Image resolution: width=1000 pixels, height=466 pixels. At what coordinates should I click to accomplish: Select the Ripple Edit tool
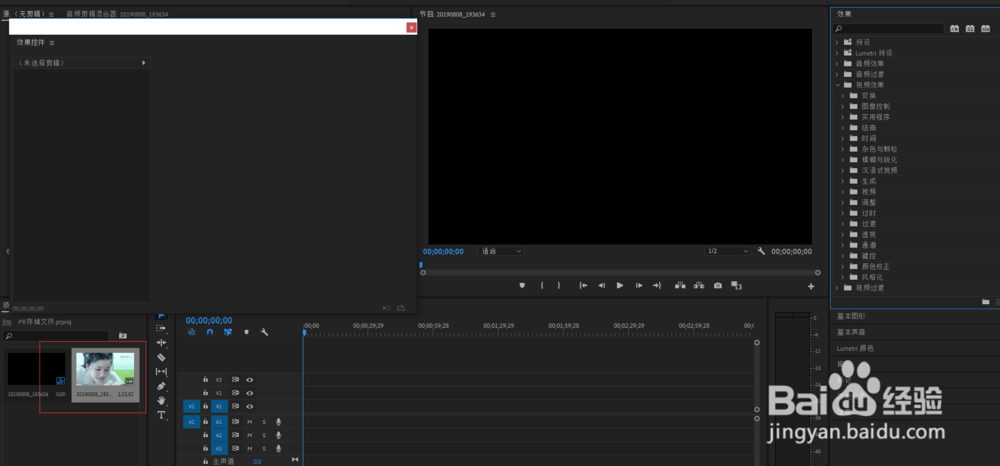pyautogui.click(x=161, y=343)
